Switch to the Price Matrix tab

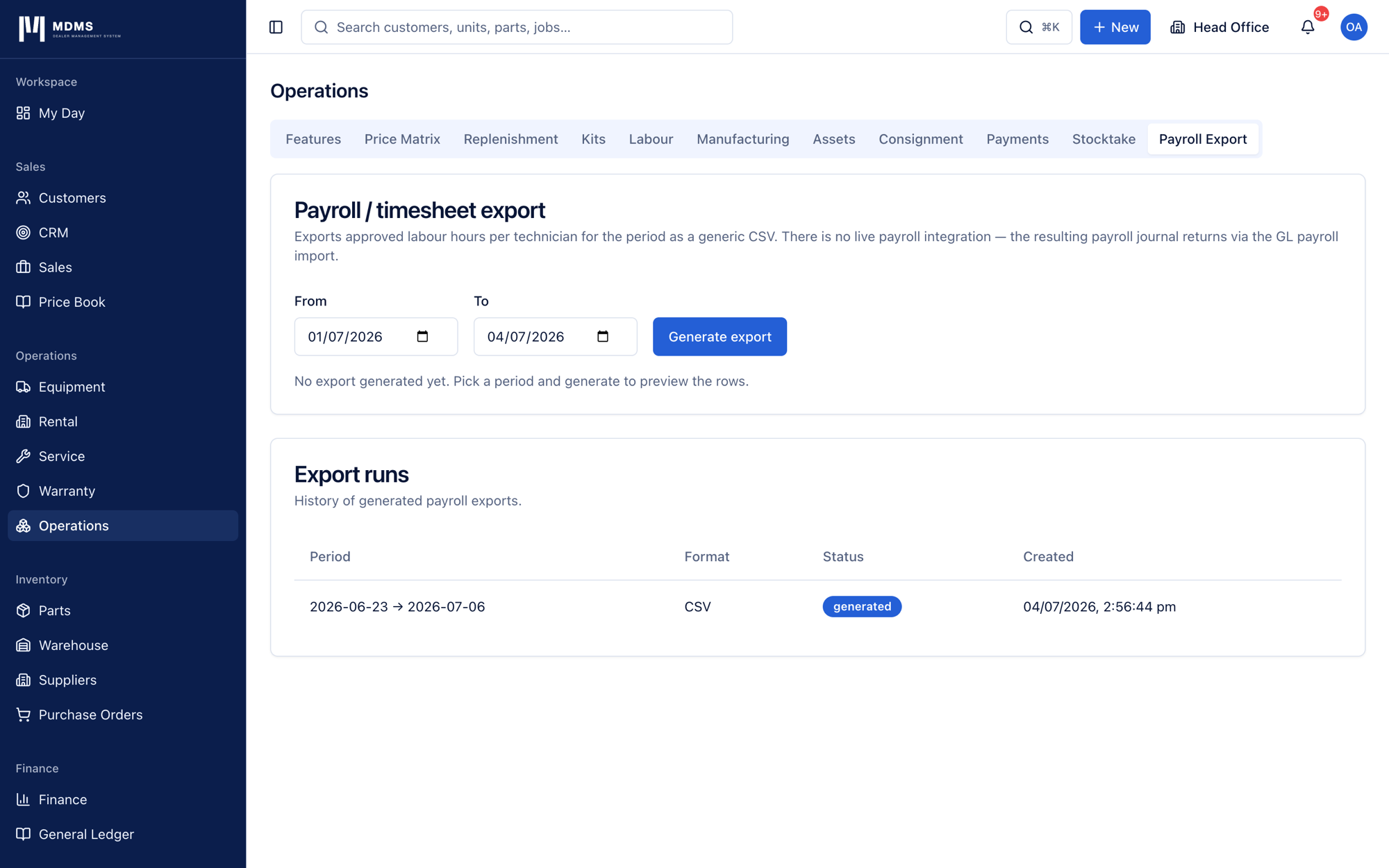click(402, 139)
